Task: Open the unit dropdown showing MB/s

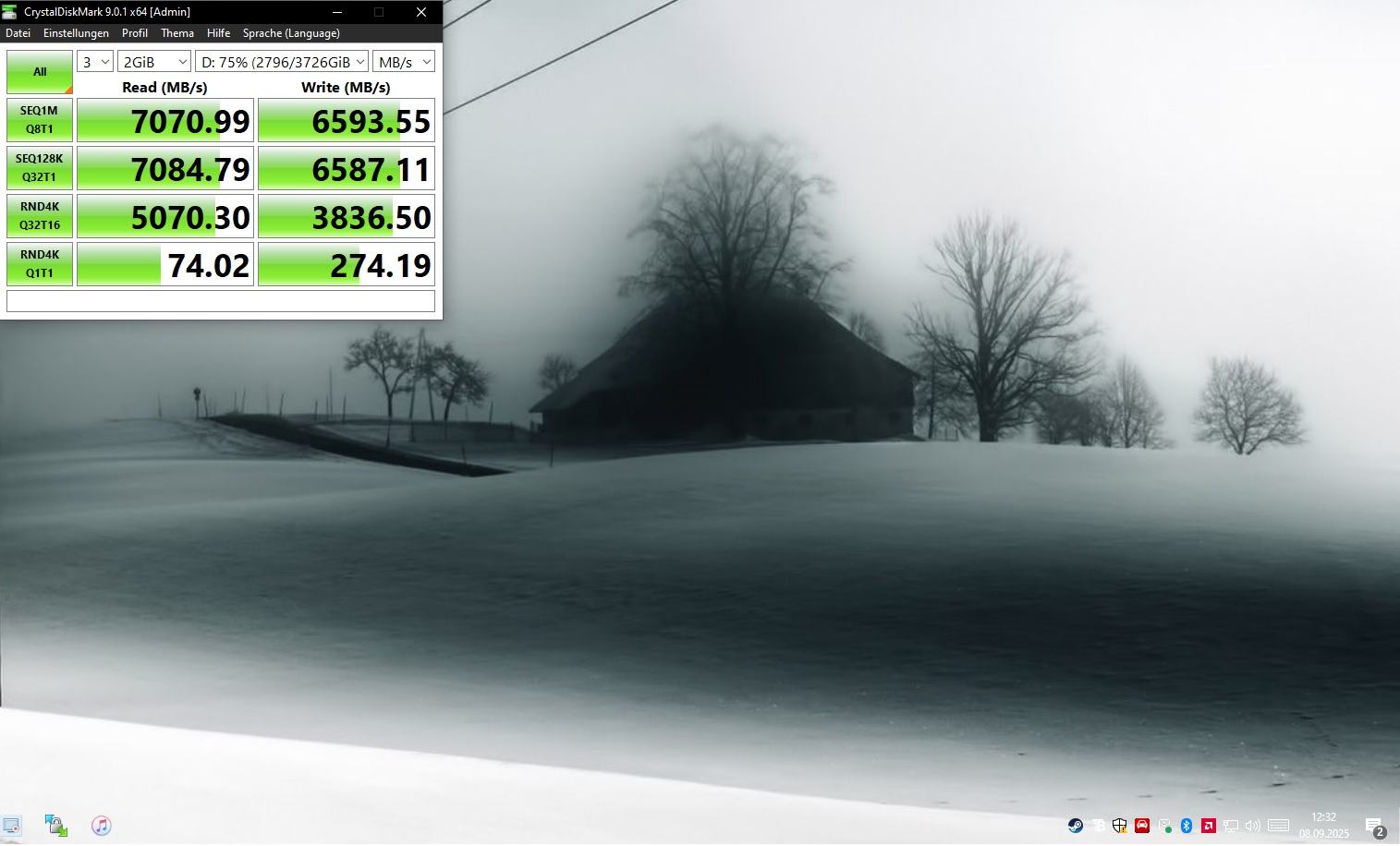Action: point(404,62)
